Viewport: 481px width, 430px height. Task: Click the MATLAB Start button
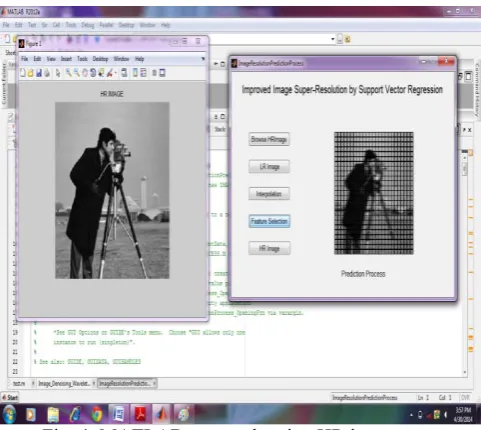[x=10, y=397]
